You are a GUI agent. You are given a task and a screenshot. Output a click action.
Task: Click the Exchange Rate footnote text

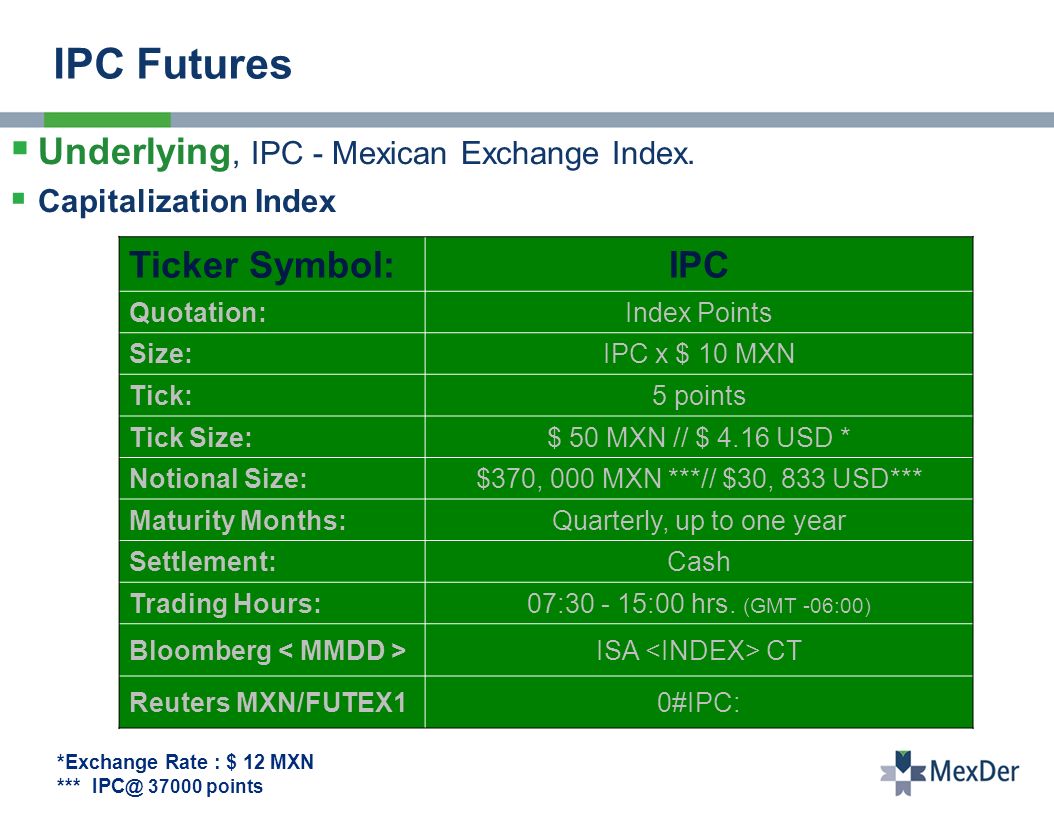(186, 762)
